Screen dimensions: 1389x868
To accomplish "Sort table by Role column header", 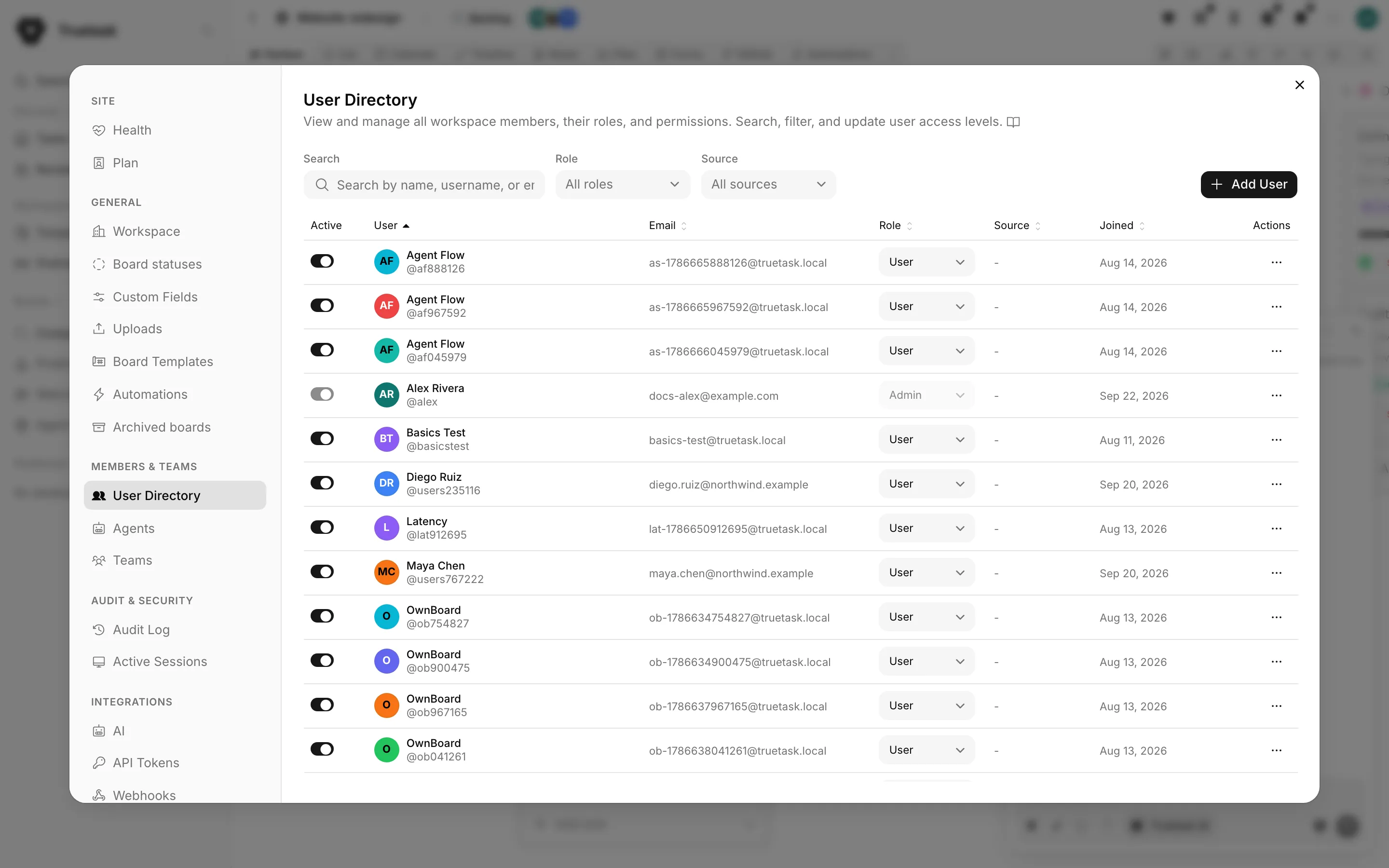I will tap(896, 226).
